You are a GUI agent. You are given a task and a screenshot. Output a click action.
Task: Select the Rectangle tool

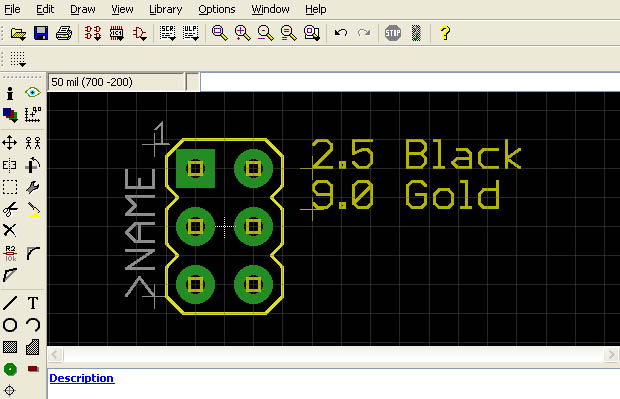[x=10, y=347]
